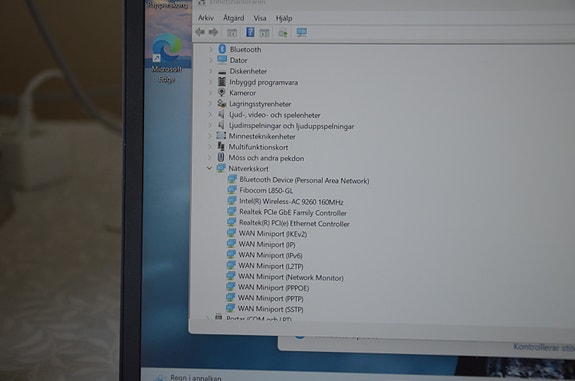Viewport: 575px width, 381px height.
Task: Select WAN Miniport (SSTP)
Action: [271, 309]
